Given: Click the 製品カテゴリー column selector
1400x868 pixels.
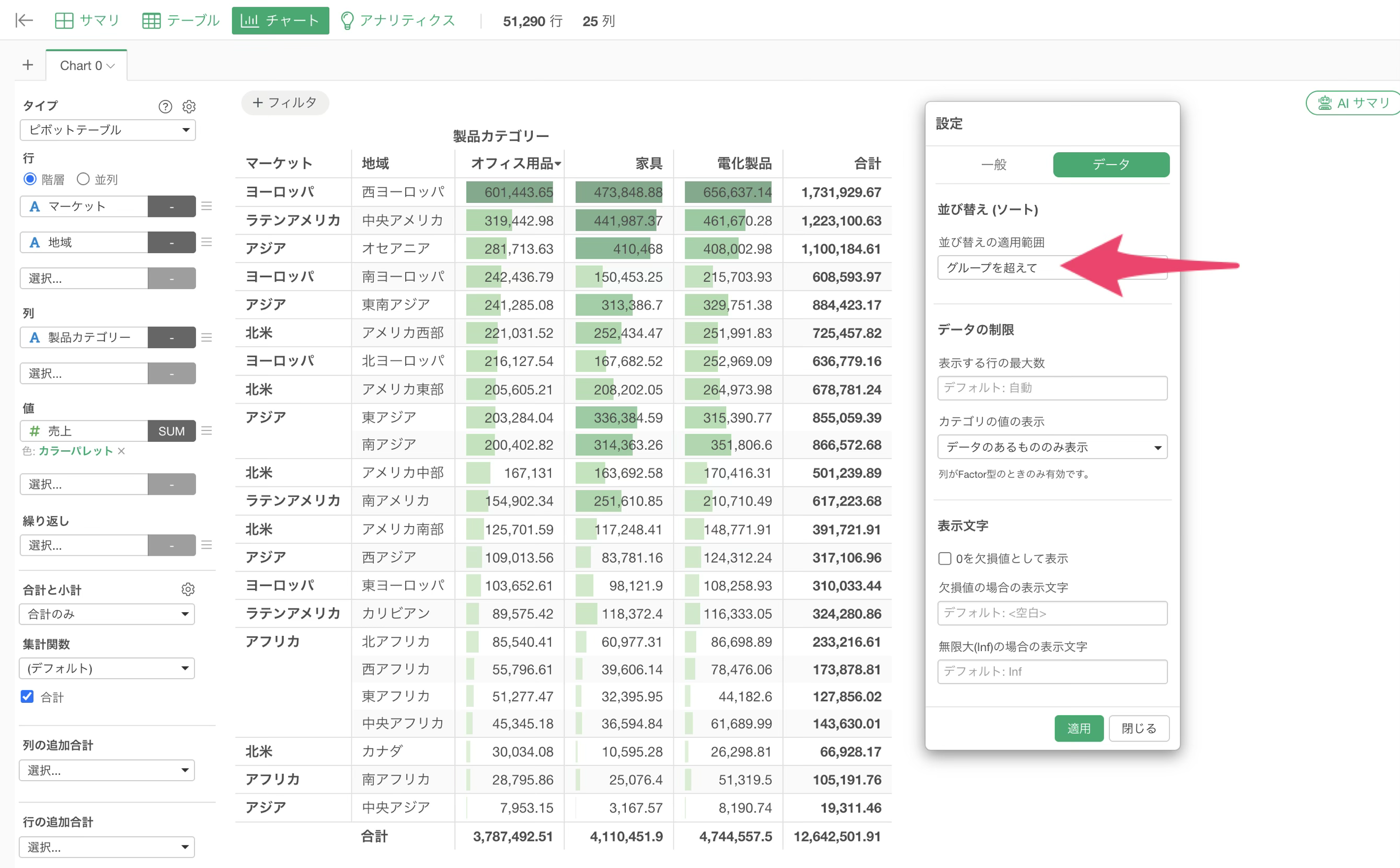Looking at the screenshot, I should (84, 337).
